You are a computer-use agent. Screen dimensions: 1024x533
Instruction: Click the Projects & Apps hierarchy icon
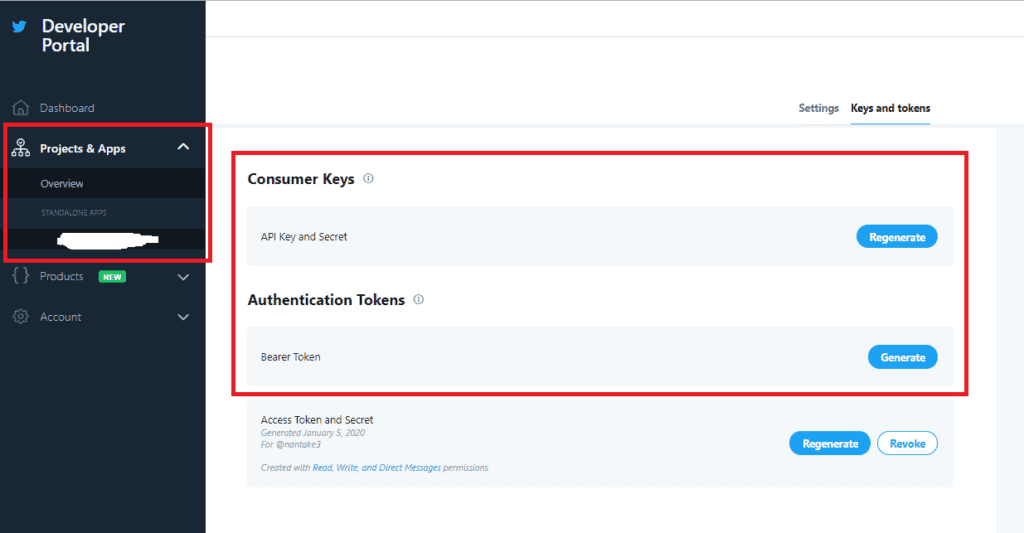20,148
